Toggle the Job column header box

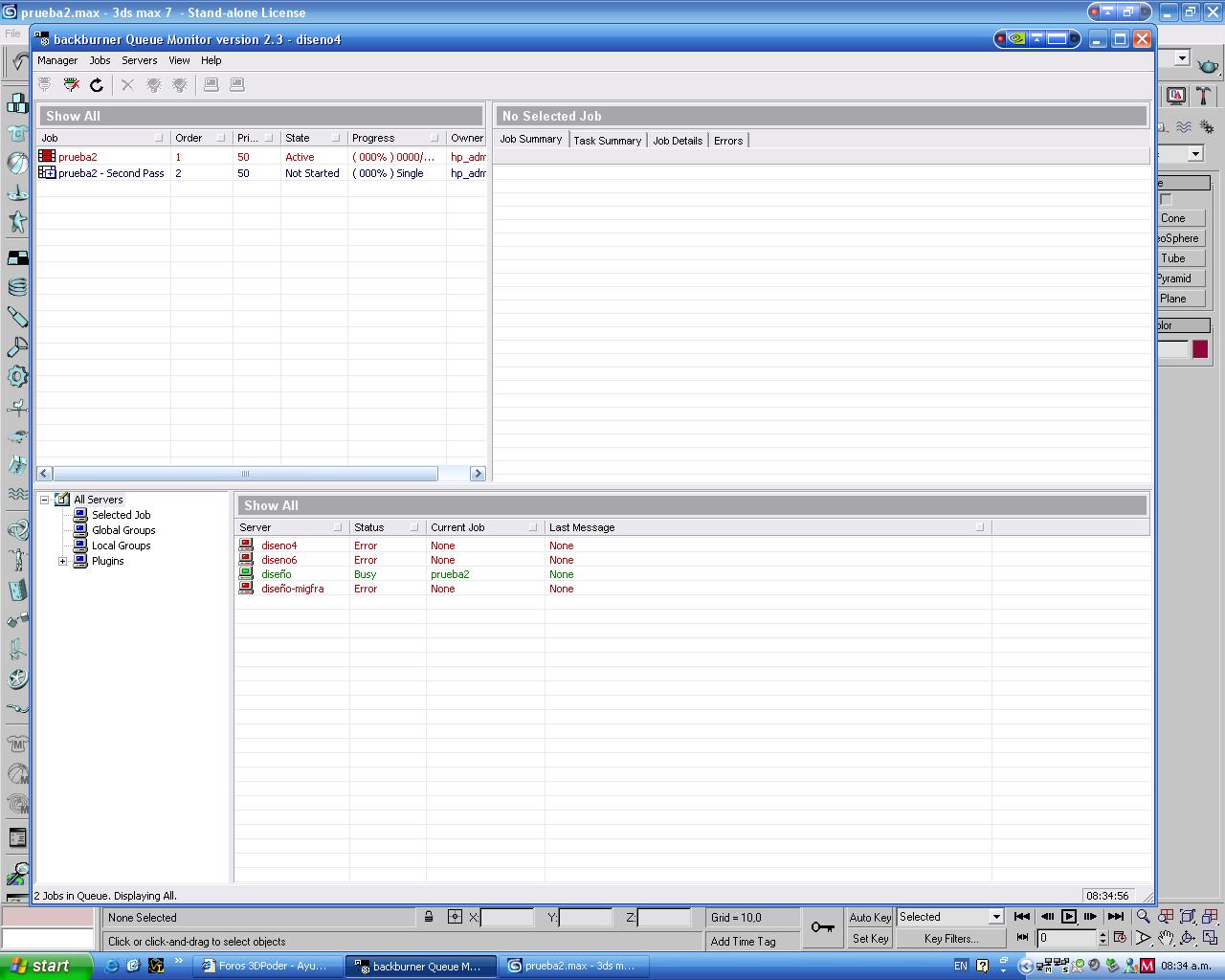(x=159, y=138)
